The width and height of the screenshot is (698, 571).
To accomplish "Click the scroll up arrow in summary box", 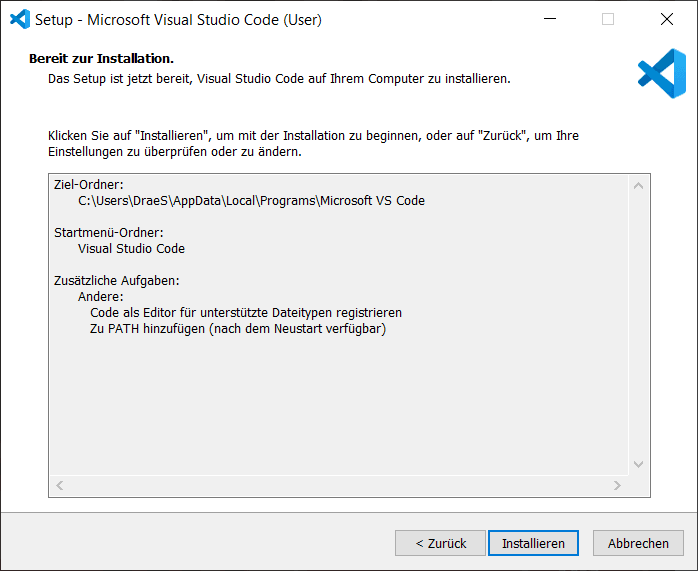I will [639, 185].
